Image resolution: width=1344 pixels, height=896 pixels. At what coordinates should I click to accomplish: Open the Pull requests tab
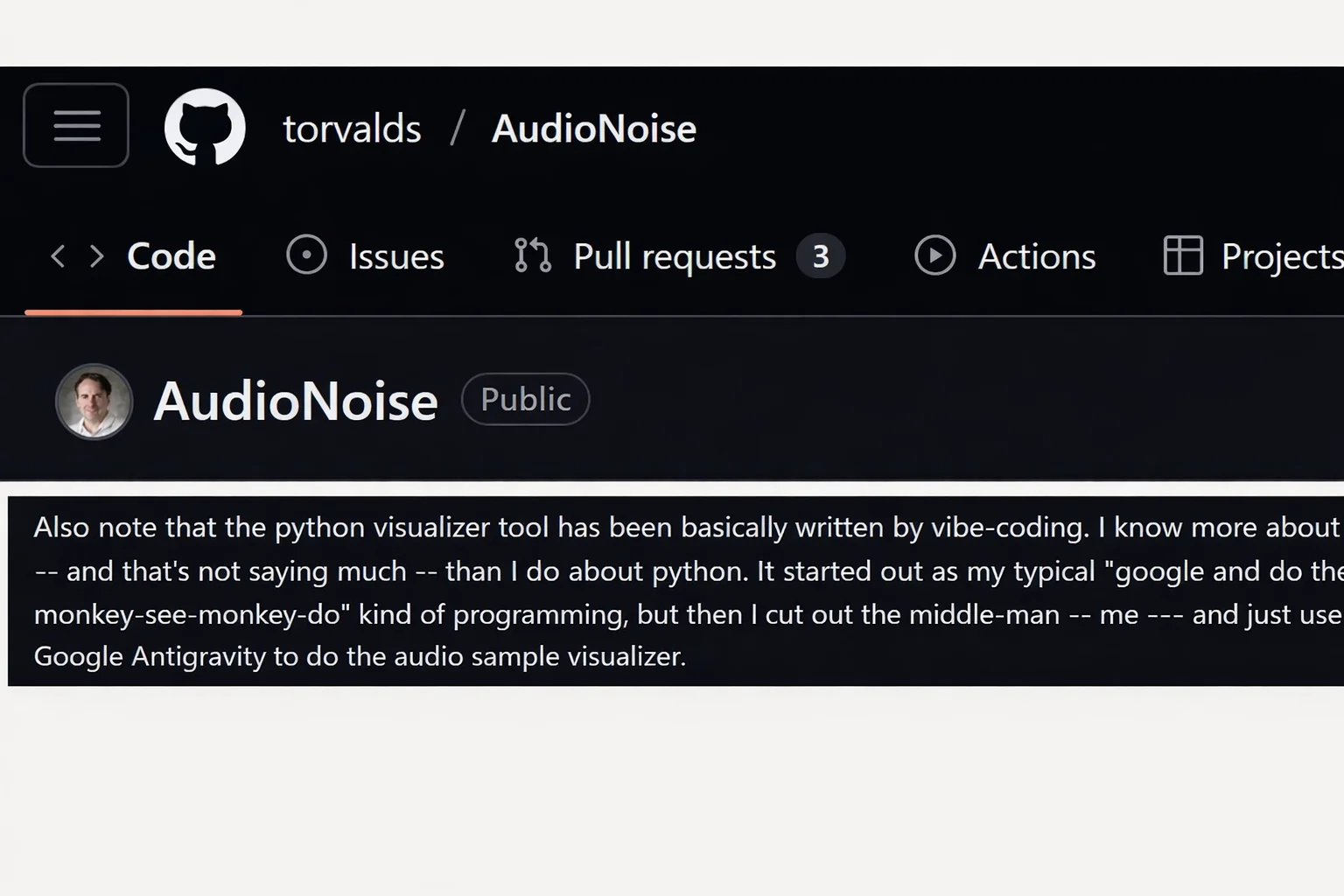(x=674, y=256)
